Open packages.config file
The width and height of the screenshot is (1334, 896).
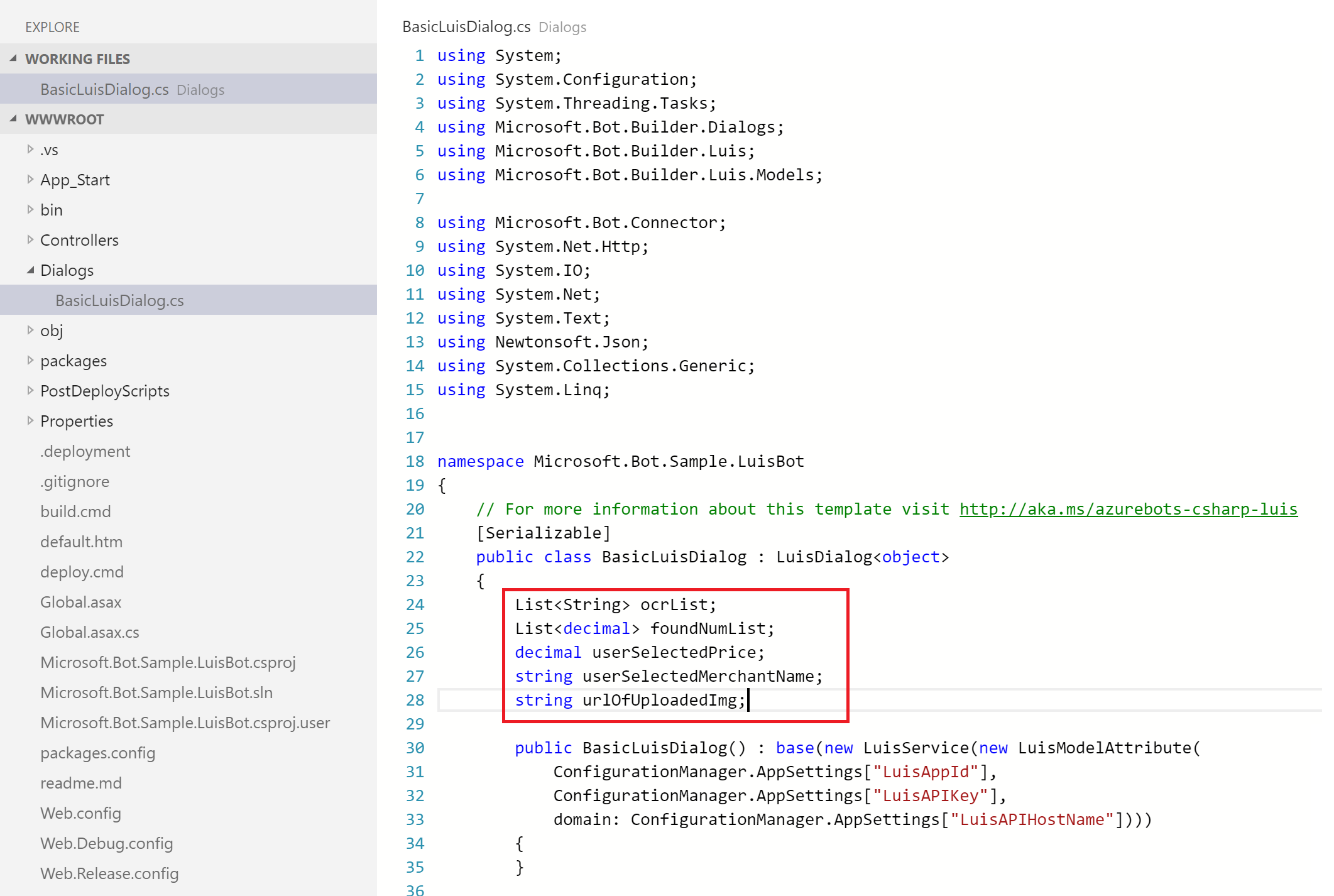click(x=98, y=753)
